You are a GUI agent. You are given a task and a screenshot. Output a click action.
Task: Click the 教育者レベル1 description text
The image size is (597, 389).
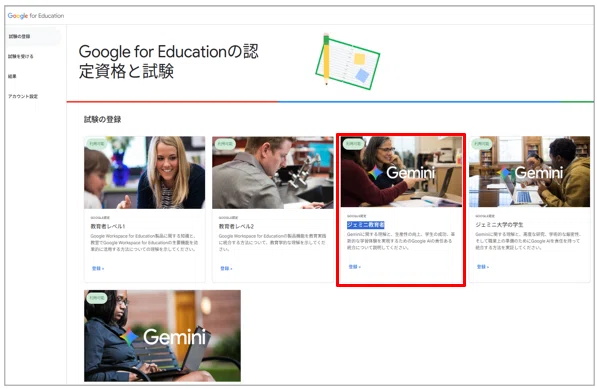pyautogui.click(x=144, y=242)
